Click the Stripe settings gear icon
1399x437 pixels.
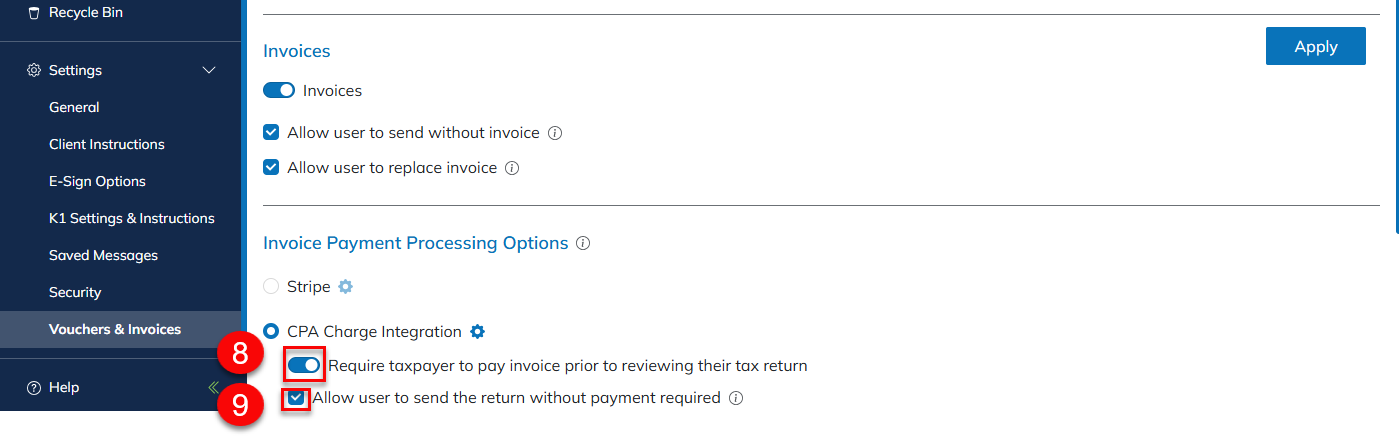coord(346,287)
